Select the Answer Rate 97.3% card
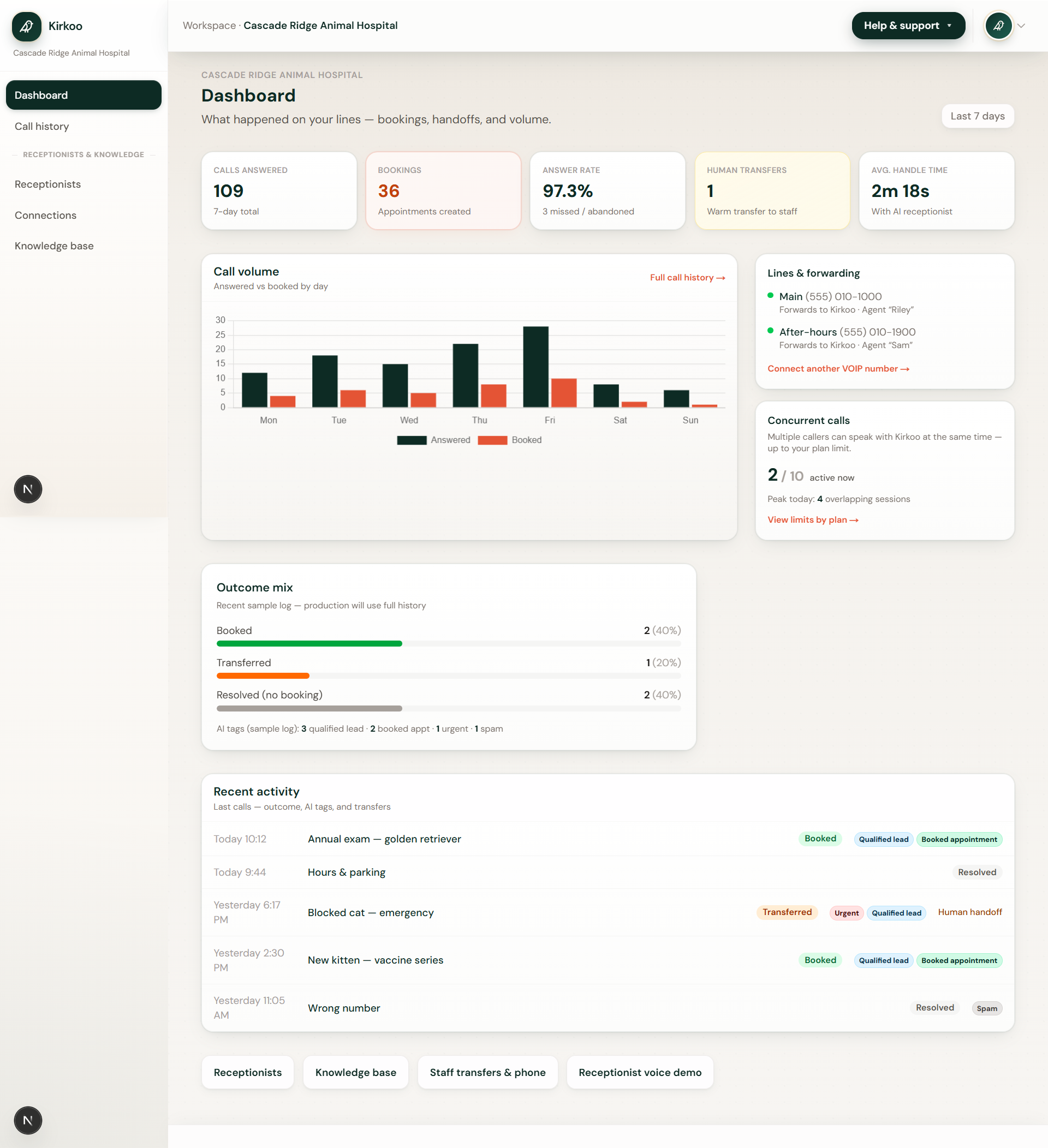Image resolution: width=1048 pixels, height=1148 pixels. tap(608, 191)
